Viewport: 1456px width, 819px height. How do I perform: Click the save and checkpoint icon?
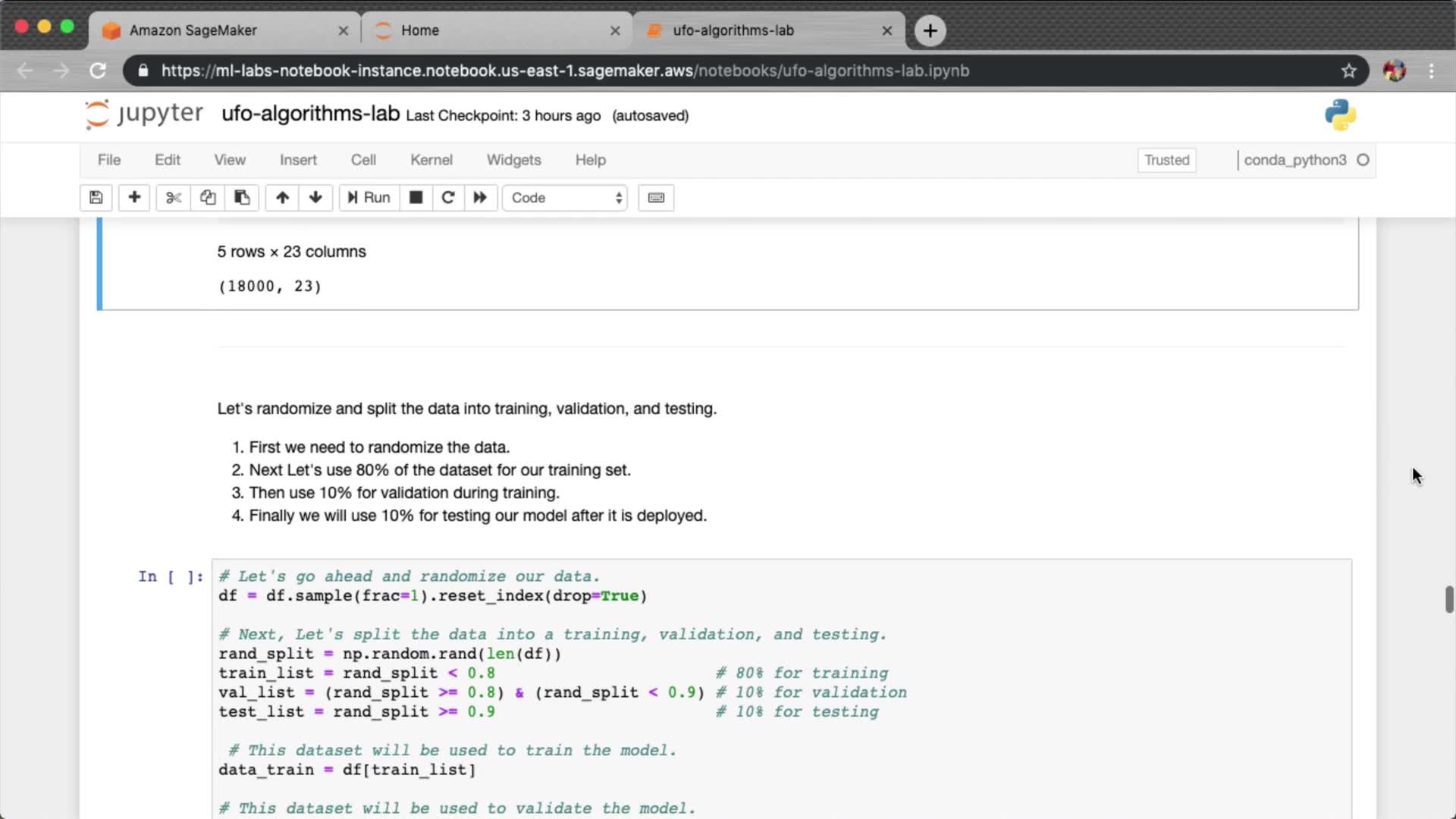tap(96, 197)
